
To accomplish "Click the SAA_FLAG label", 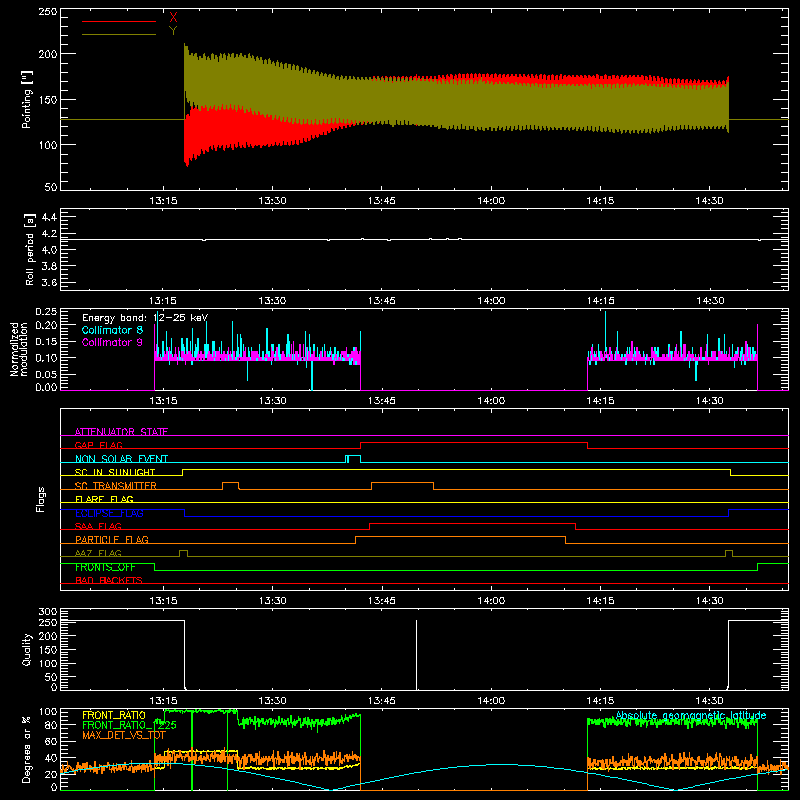I will tap(98, 526).
